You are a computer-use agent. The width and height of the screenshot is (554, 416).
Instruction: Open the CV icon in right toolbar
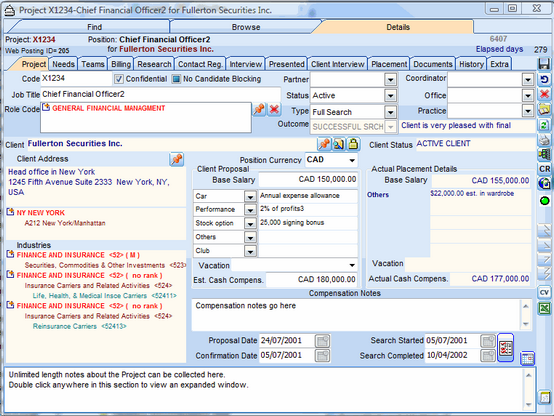point(544,292)
